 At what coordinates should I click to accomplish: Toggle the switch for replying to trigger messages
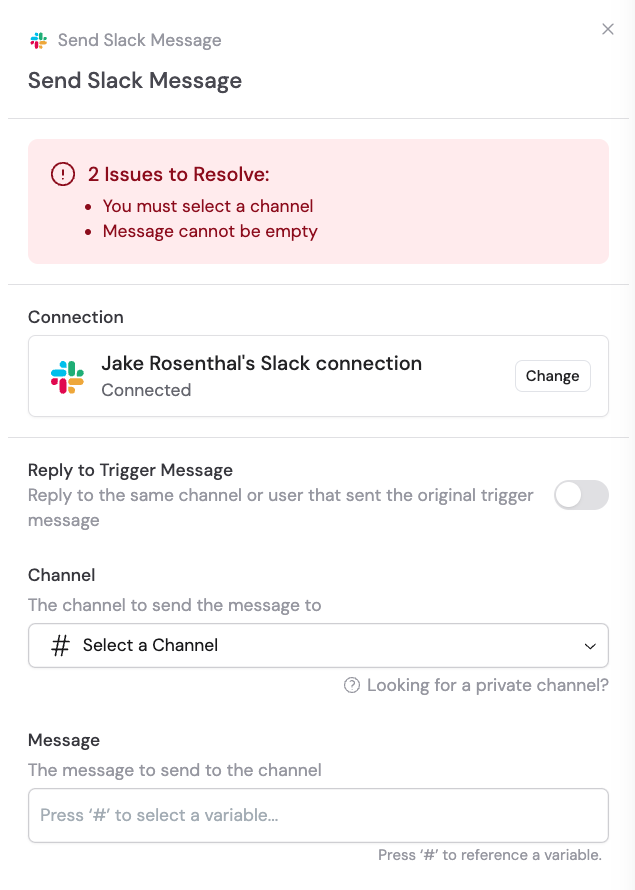(581, 495)
